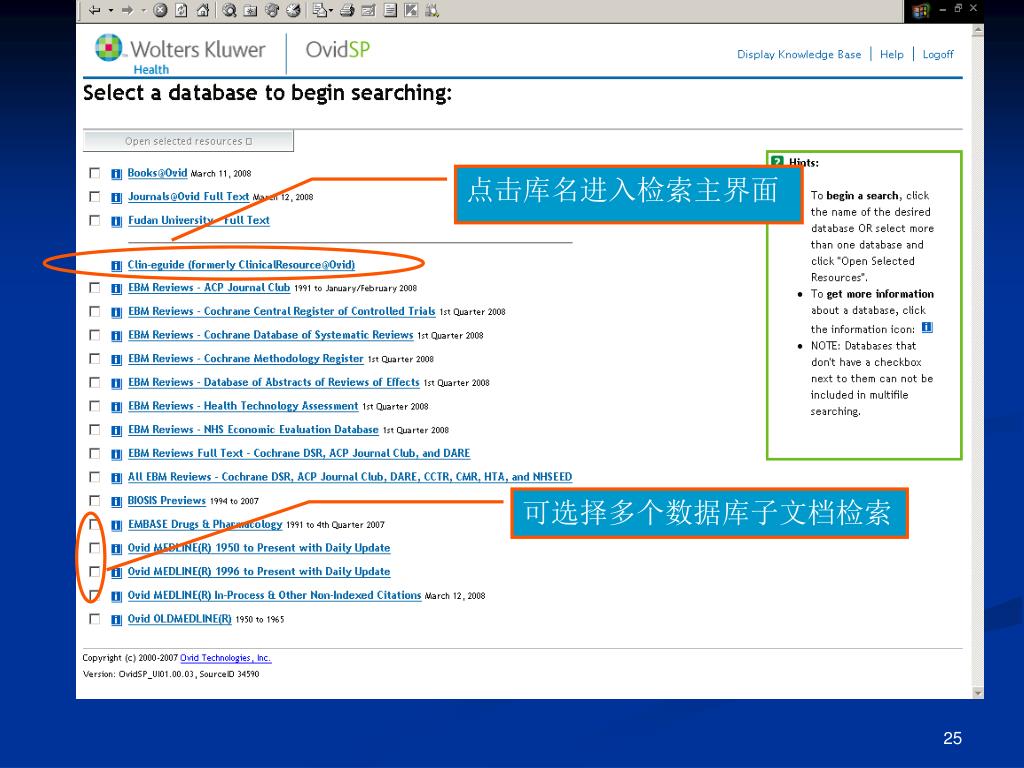Viewport: 1024px width, 768px height.
Task: Open the Help link
Action: (x=891, y=54)
